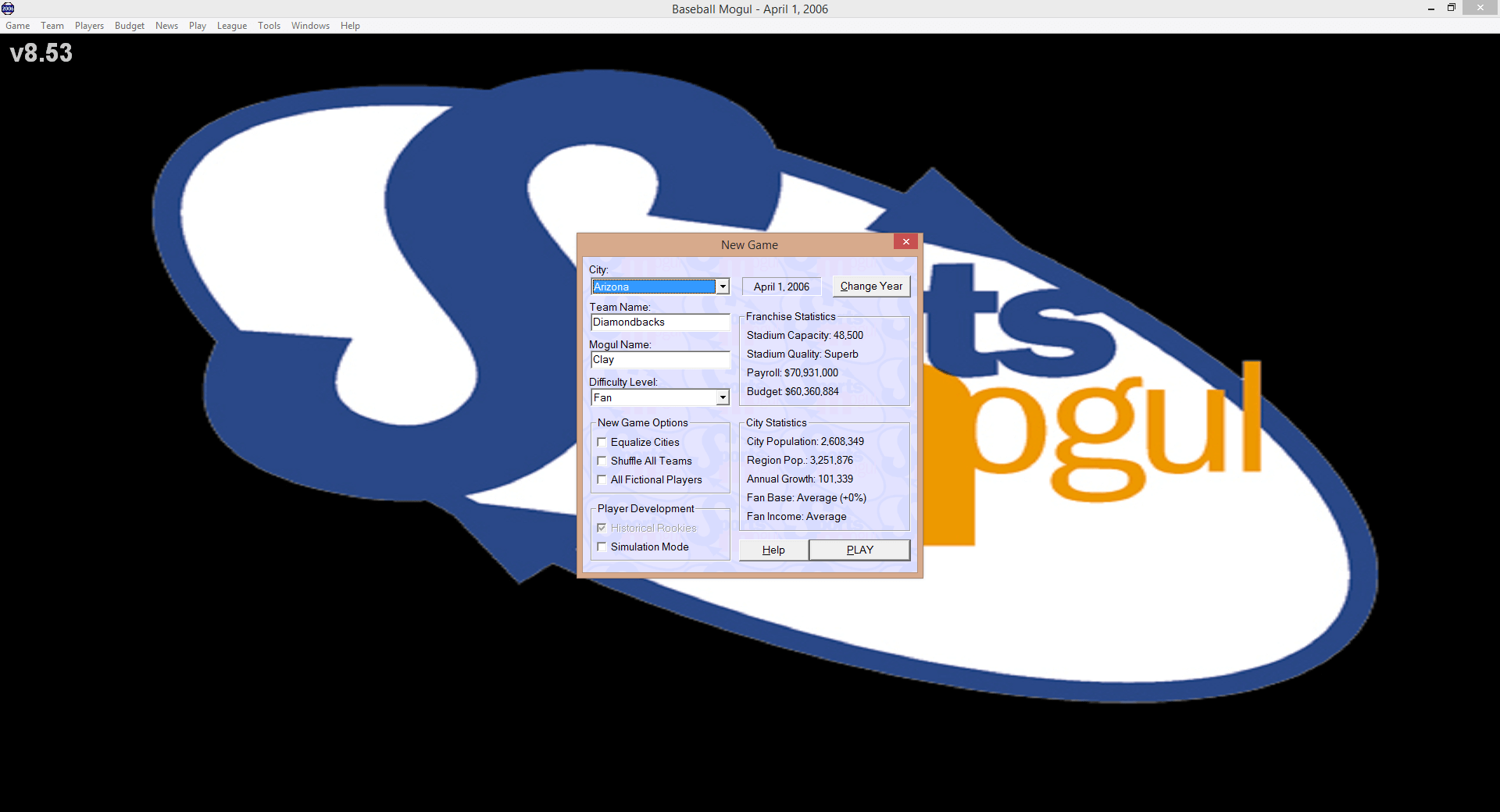
Task: Click the April 1, 2006 date box
Action: (781, 287)
